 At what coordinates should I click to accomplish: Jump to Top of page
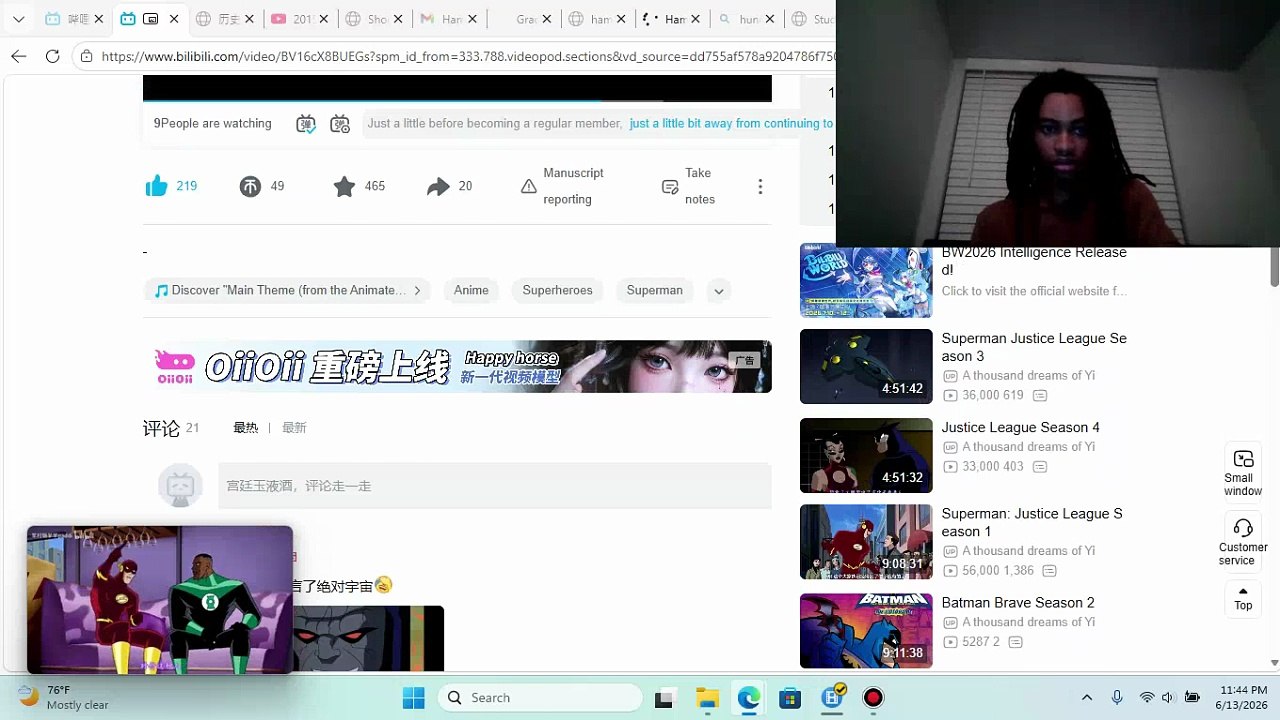(x=1243, y=598)
